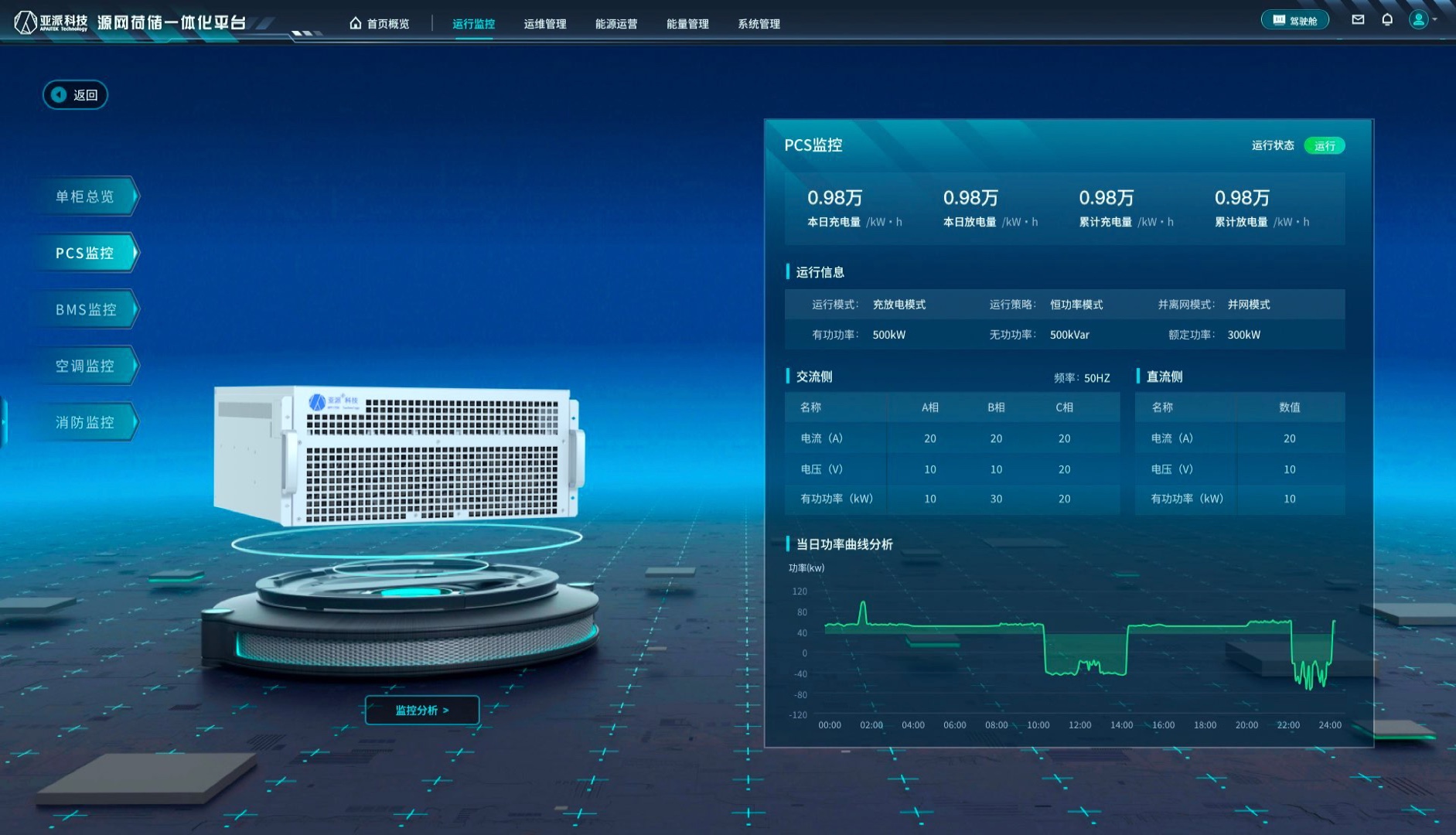Click the 累计放电量 label
Image resolution: width=1456 pixels, height=835 pixels.
[1241, 222]
